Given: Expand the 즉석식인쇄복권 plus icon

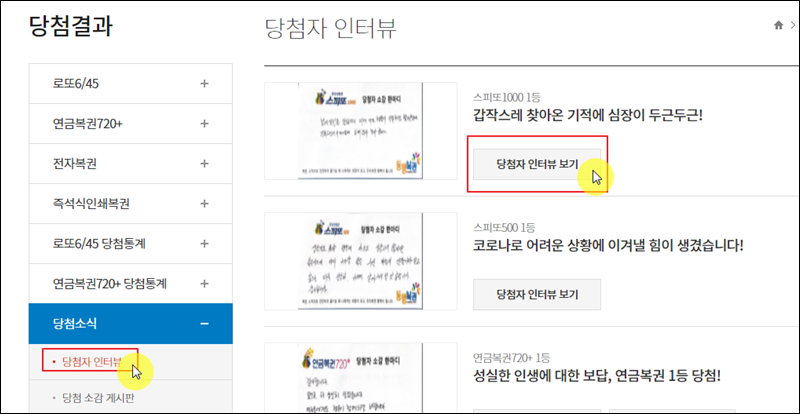Looking at the screenshot, I should [x=204, y=204].
